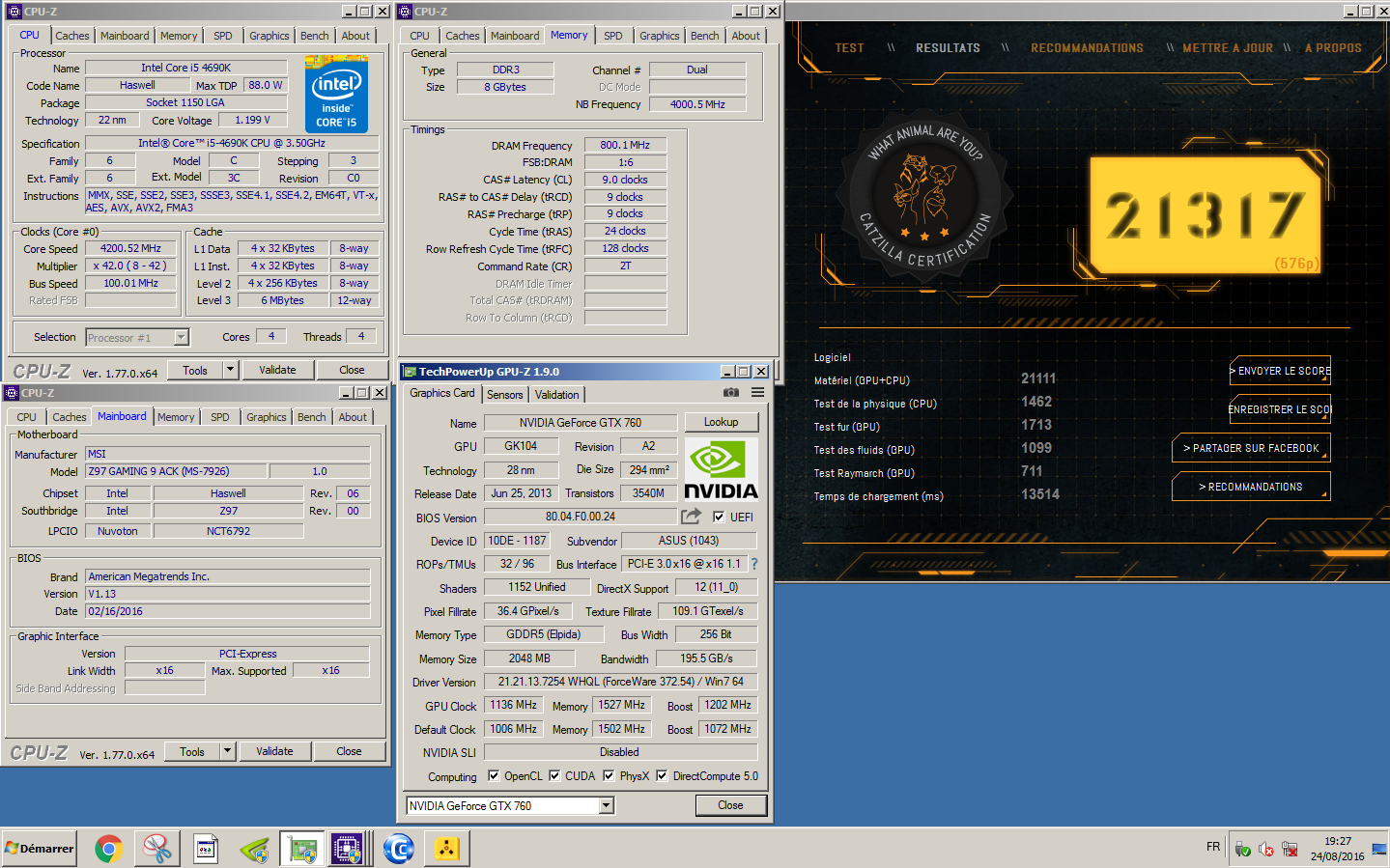Expand the Tools dropdown arrow in CPU window
The width and height of the screenshot is (1390, 868).
230,370
